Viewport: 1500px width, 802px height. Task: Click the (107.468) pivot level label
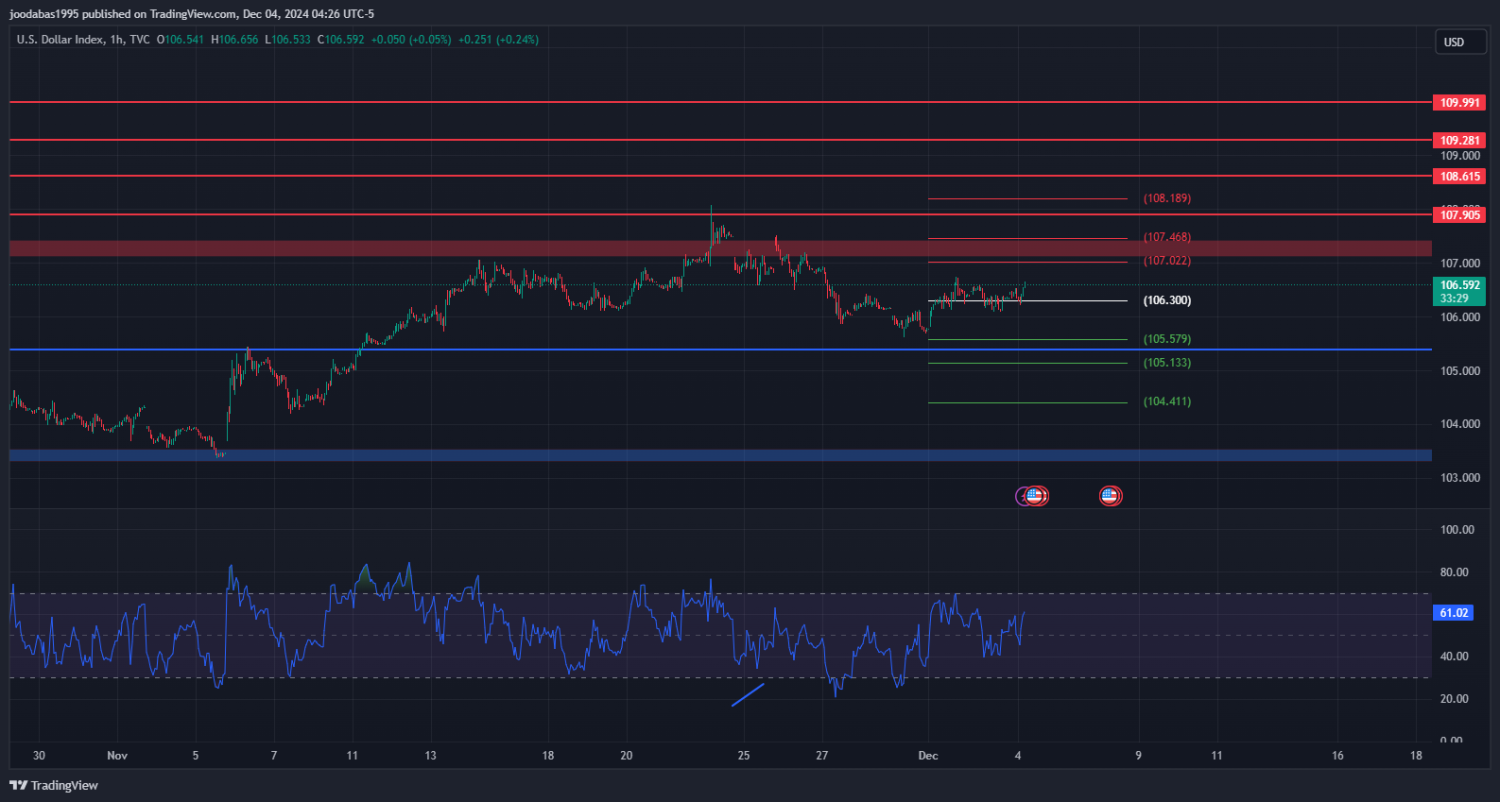[1167, 237]
